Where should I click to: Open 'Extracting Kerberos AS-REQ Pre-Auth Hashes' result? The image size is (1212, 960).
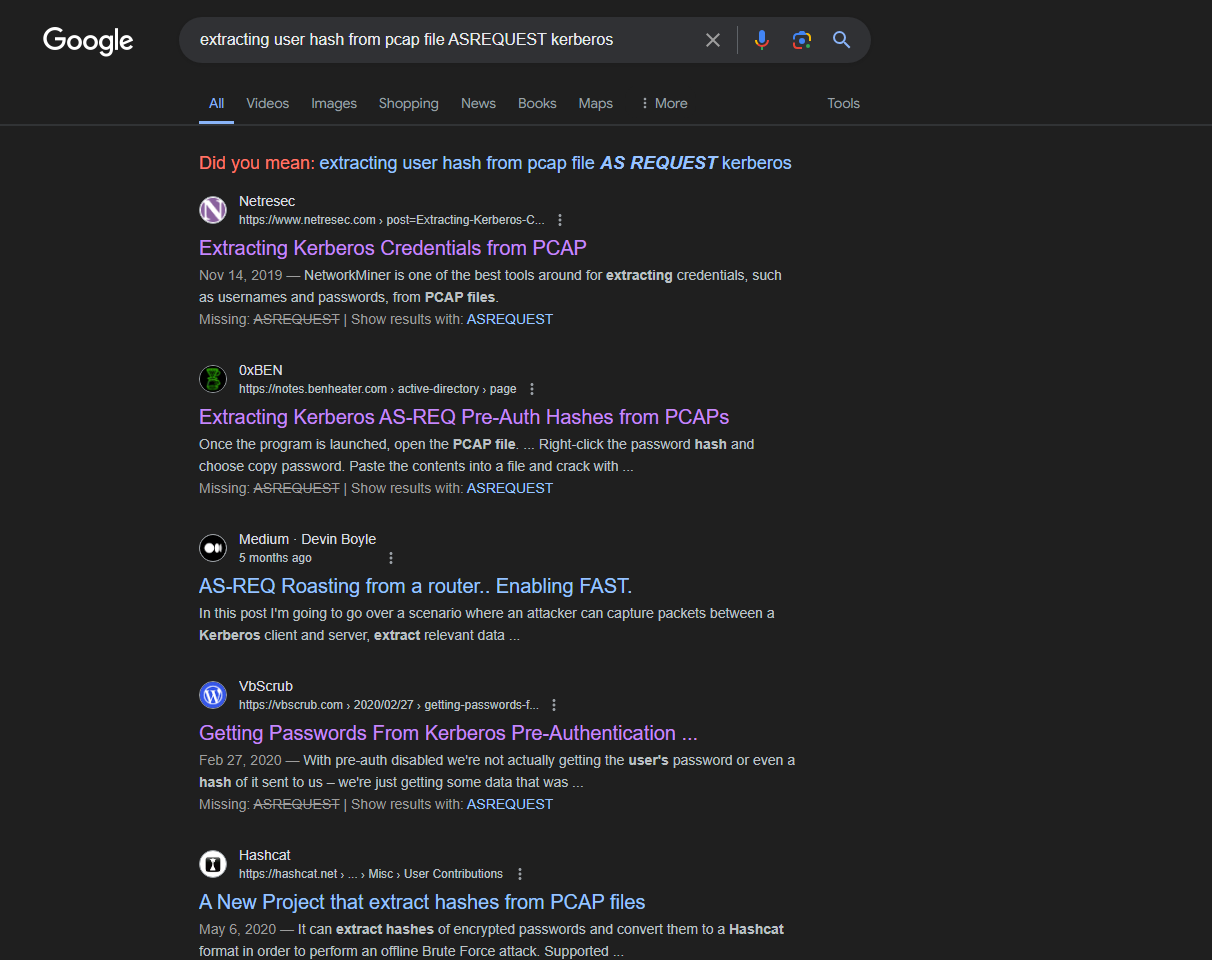464,417
